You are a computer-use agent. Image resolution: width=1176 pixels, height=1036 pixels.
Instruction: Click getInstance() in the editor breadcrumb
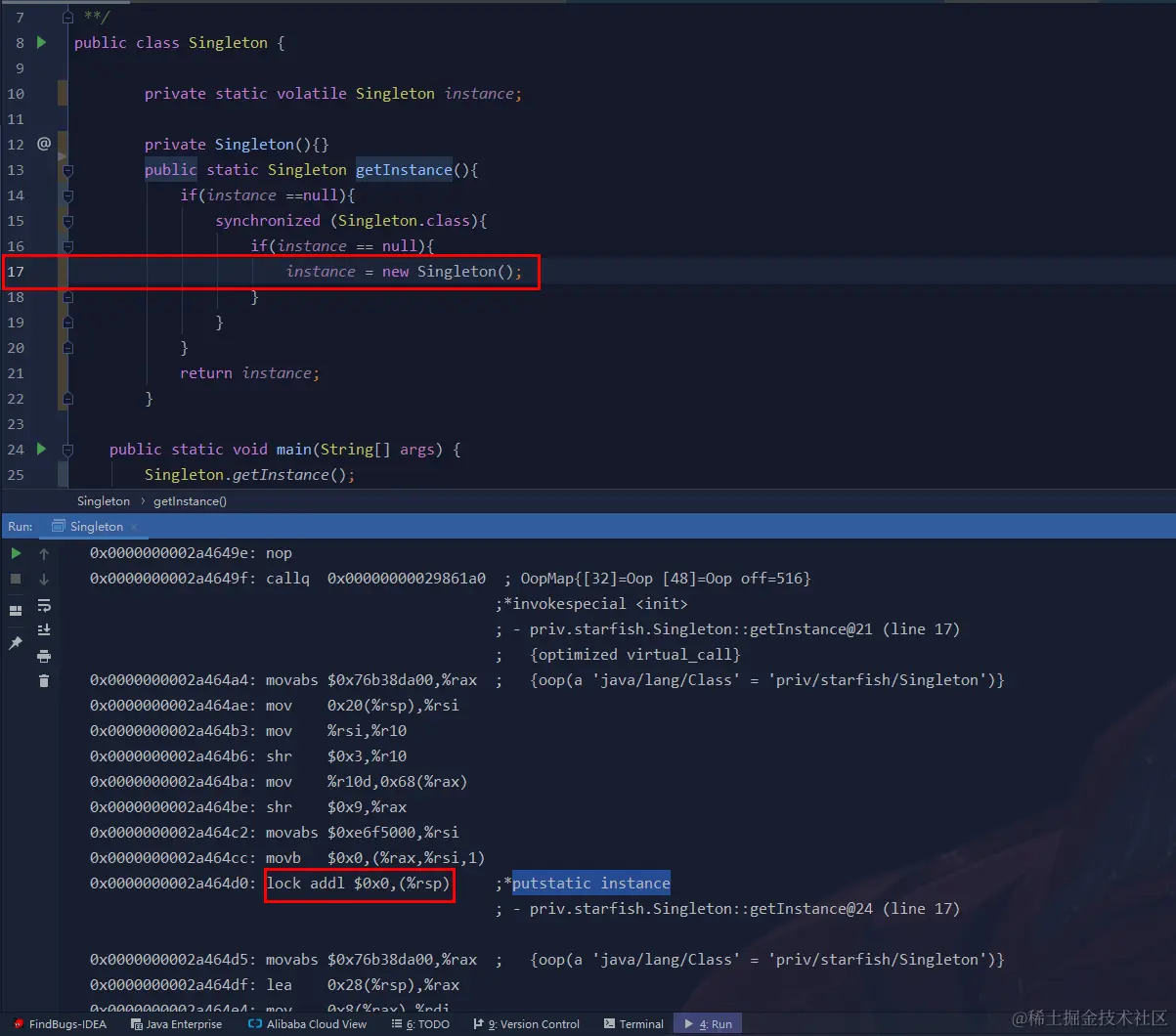tap(190, 500)
